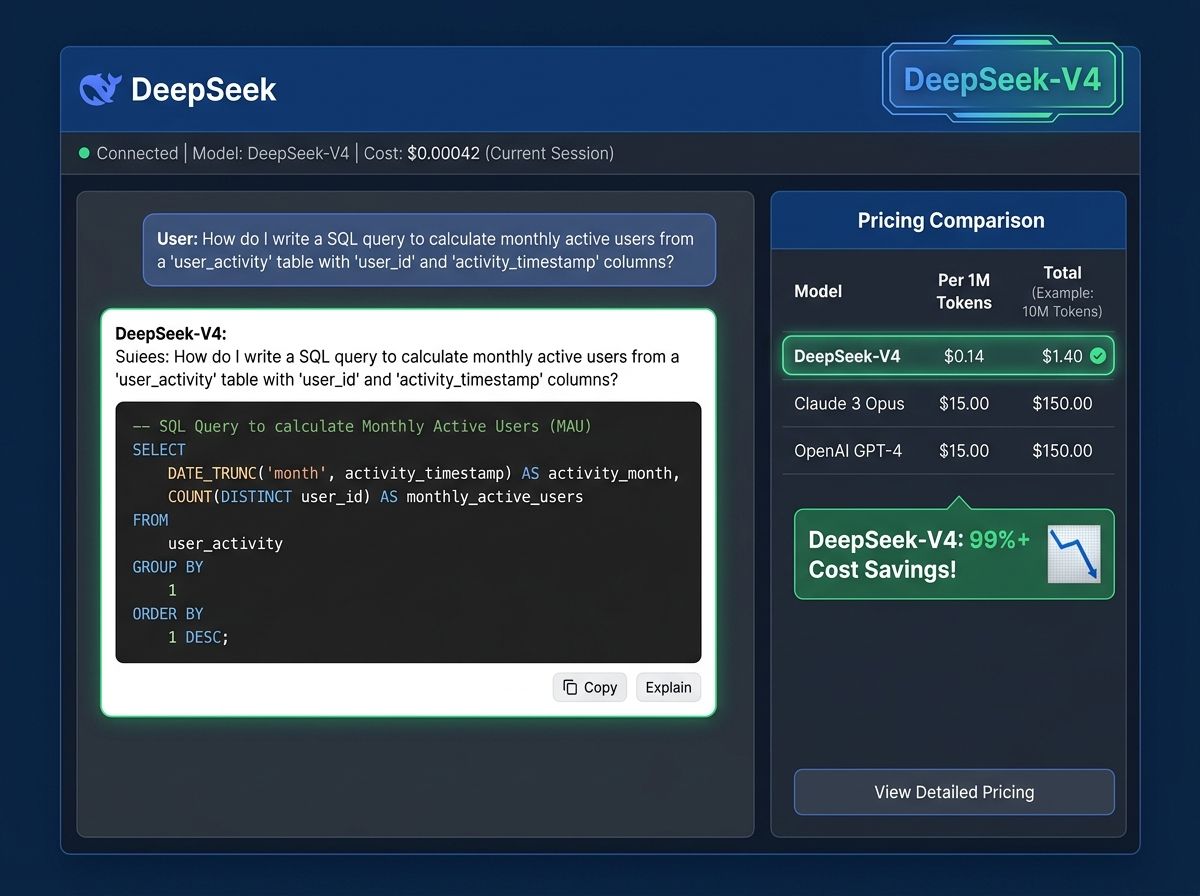Screen dimensions: 1200x896
Task: Select the OpenAI GPT-4 pricing row
Action: coord(948,451)
